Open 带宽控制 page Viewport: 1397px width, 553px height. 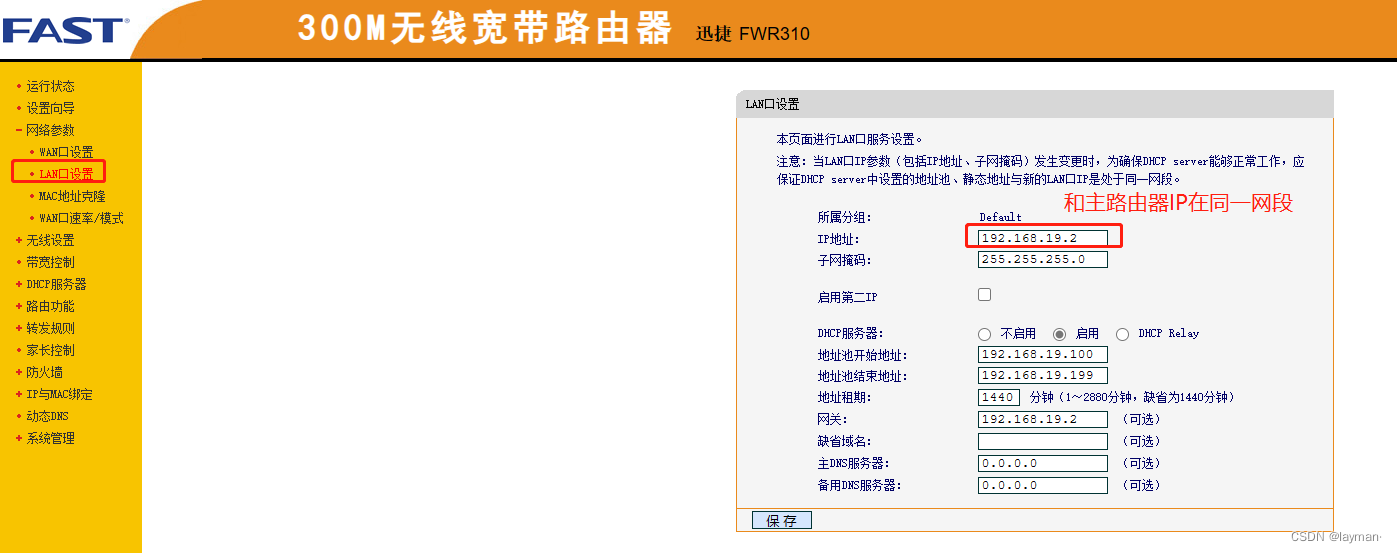pos(50,262)
